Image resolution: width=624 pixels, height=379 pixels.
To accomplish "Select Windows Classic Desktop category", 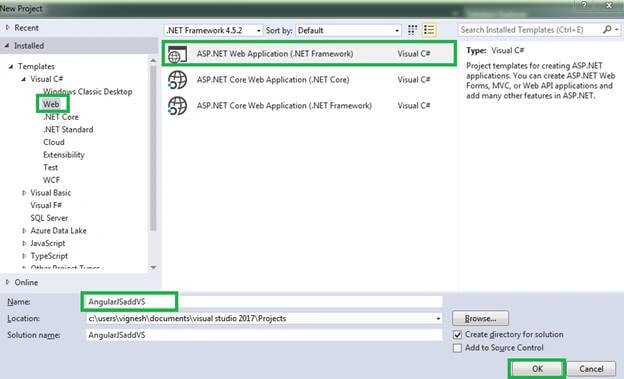I will [x=88, y=92].
